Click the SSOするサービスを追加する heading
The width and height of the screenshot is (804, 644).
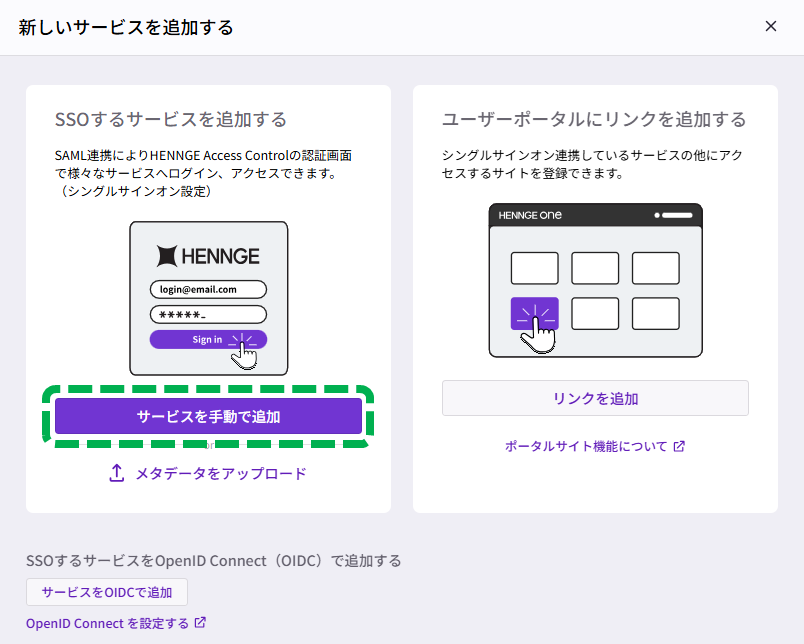[x=171, y=119]
